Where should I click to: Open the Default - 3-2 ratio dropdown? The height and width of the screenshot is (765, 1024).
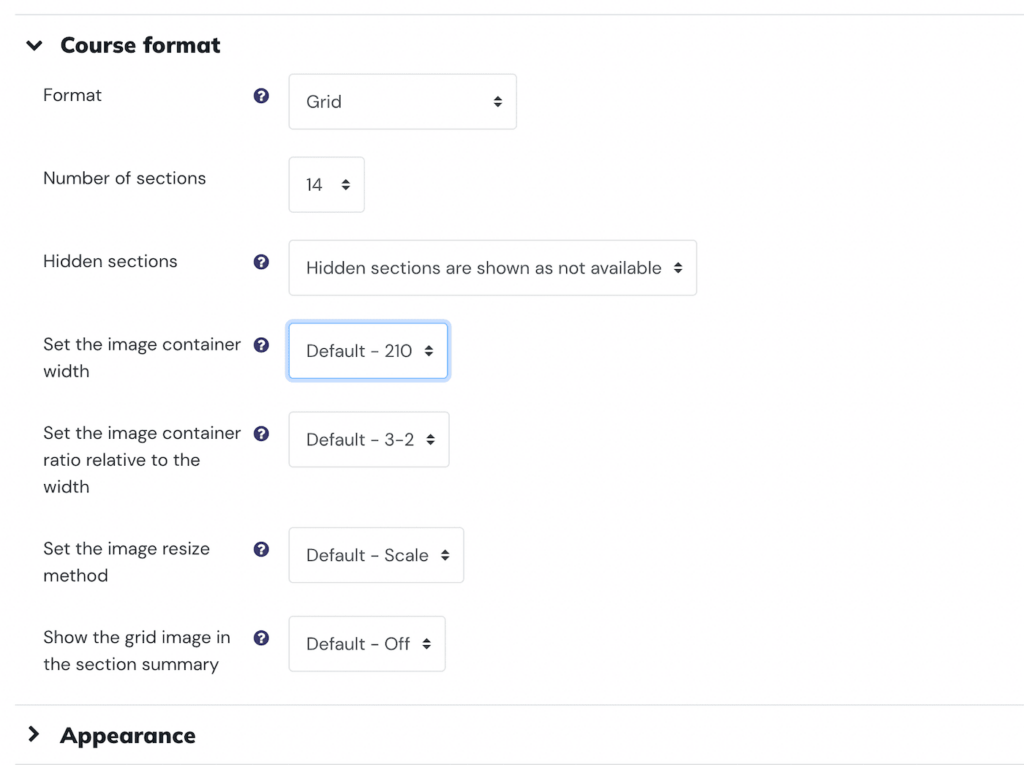pos(368,440)
